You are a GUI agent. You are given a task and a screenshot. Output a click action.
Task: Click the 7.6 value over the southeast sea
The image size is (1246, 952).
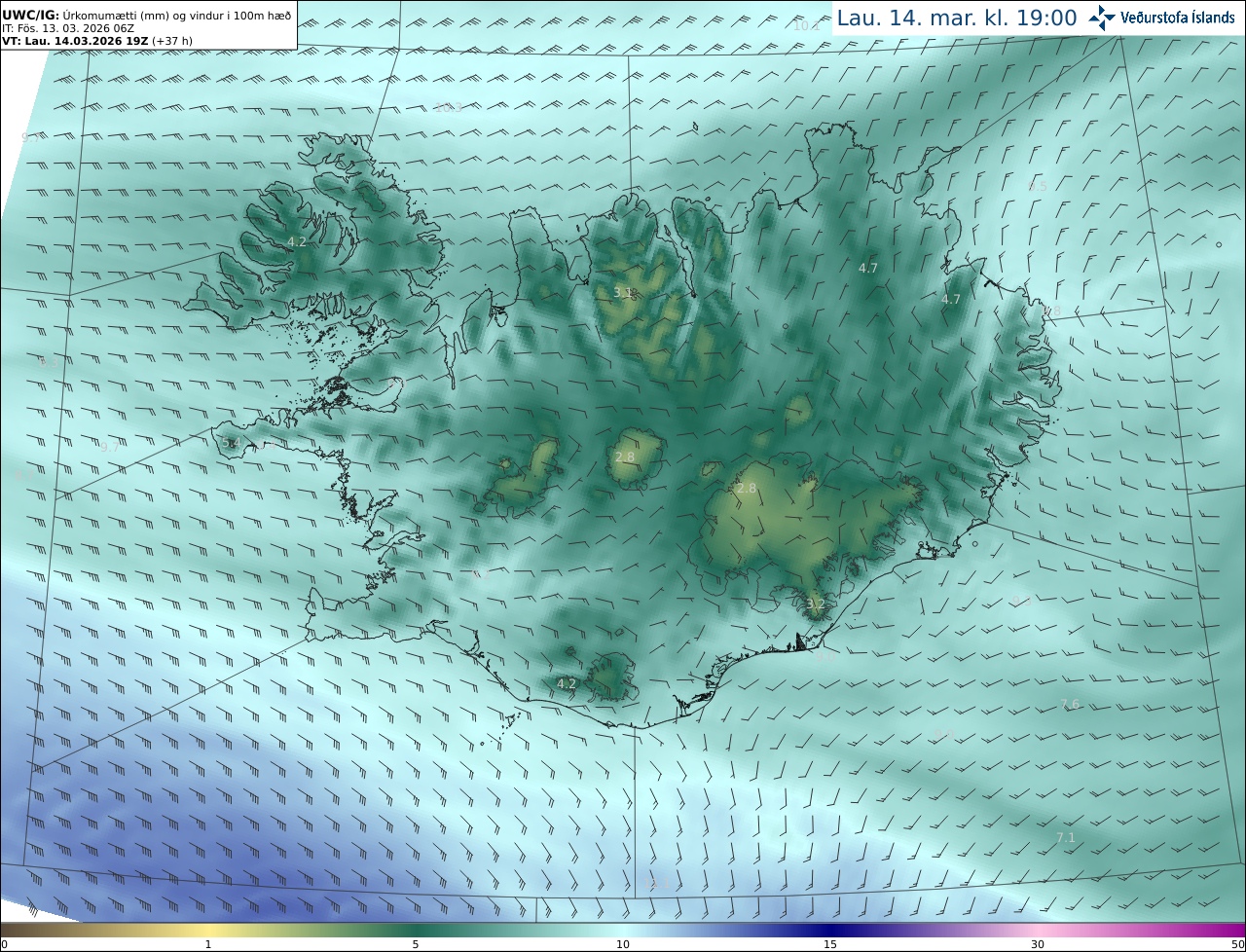click(x=1070, y=704)
